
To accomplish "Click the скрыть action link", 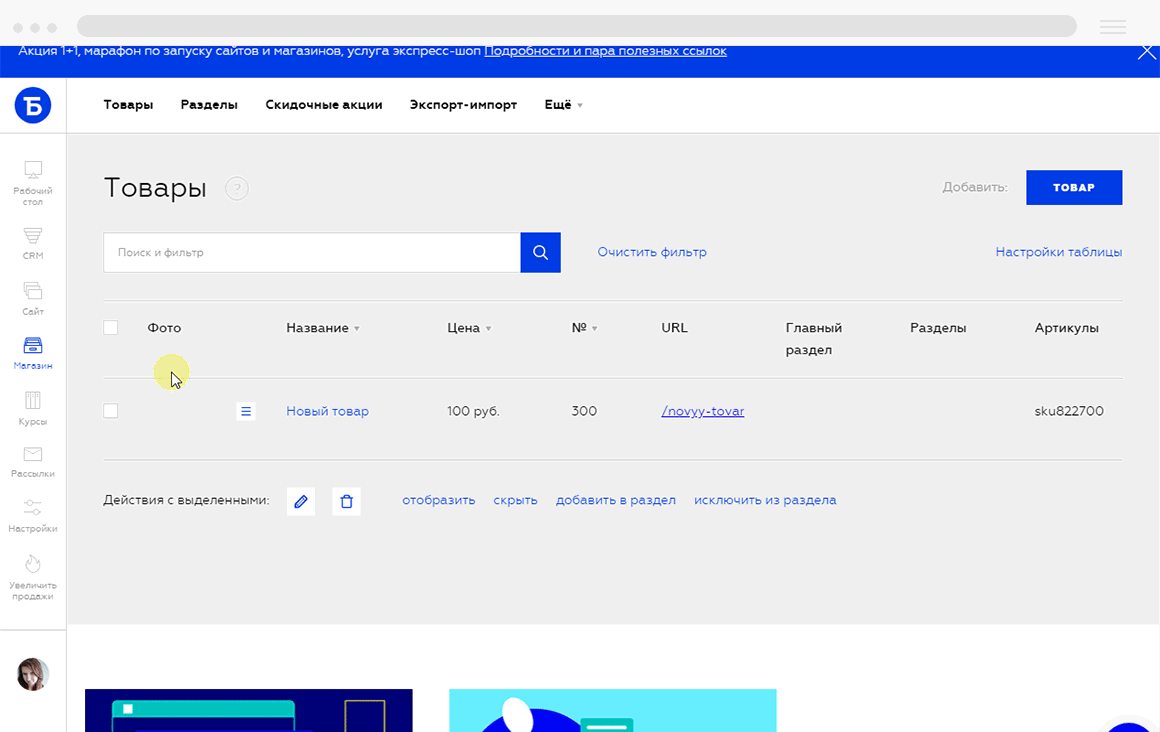I will (516, 500).
